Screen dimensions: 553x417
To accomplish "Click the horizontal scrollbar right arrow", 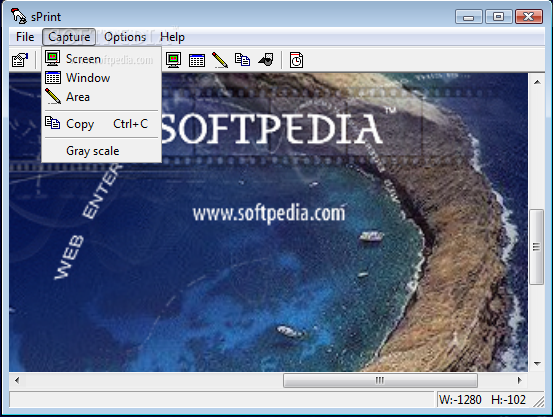I will pos(519,380).
